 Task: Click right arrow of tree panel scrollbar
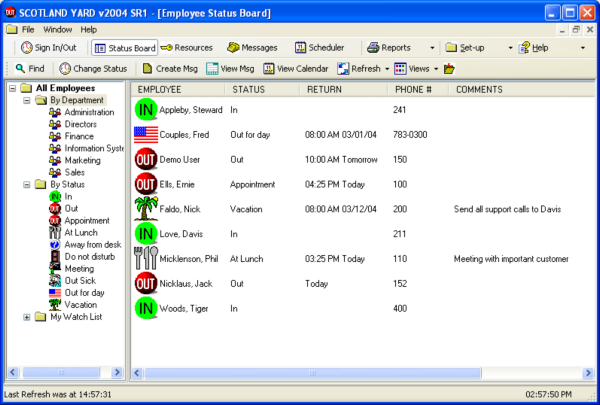117,372
